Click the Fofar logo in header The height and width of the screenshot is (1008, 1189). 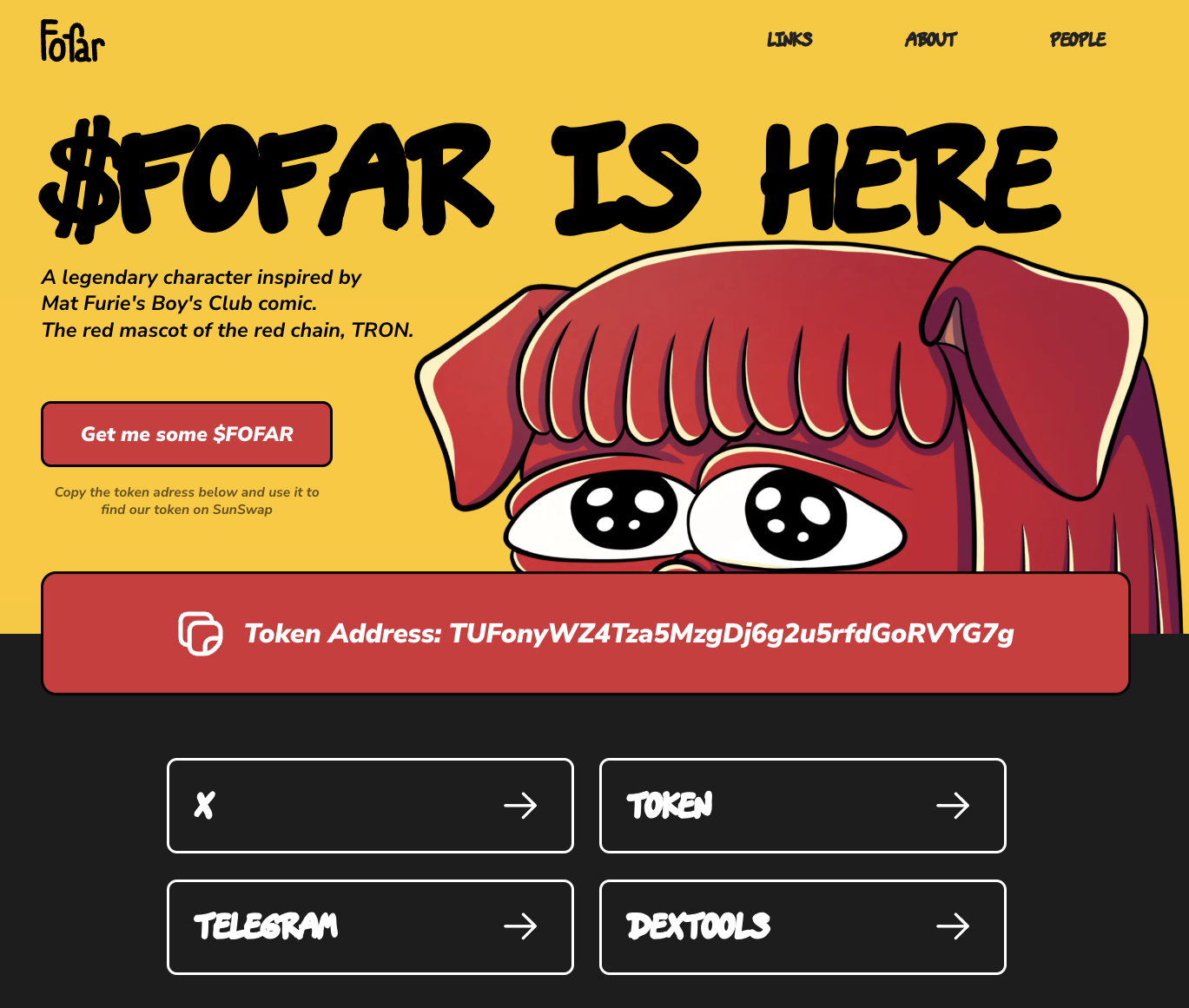[72, 41]
